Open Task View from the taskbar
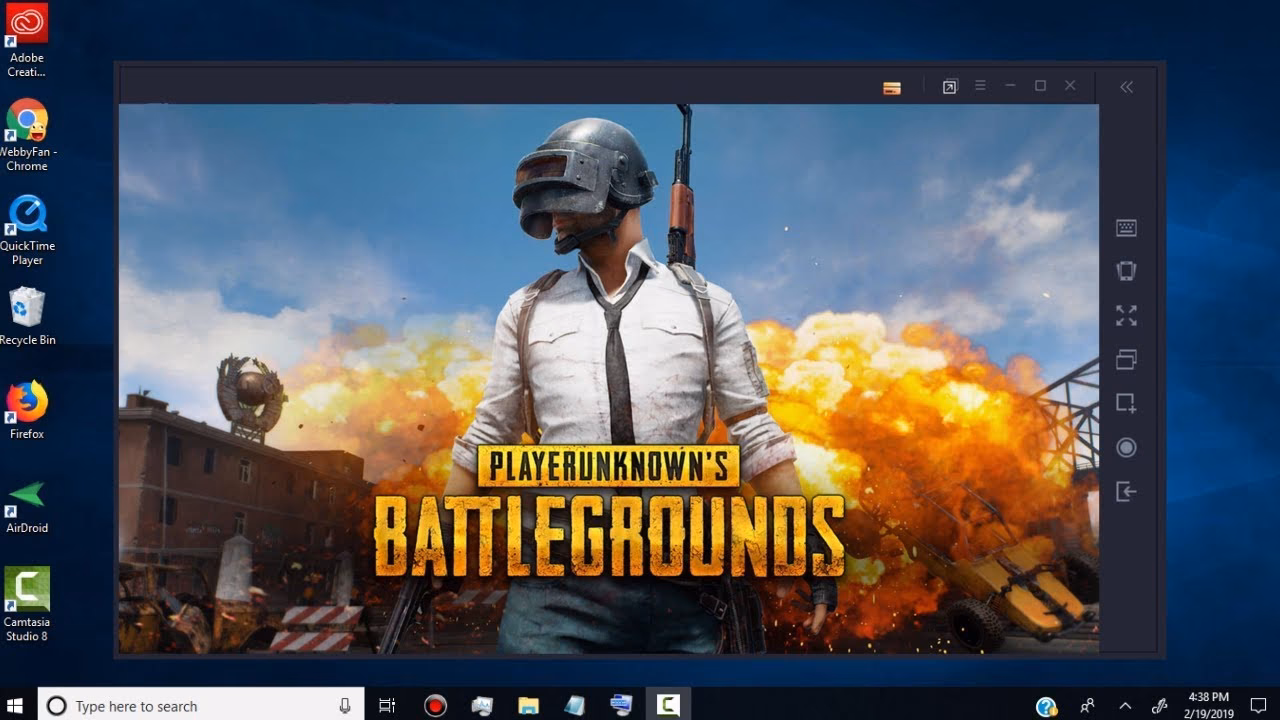The image size is (1280, 720). [387, 705]
